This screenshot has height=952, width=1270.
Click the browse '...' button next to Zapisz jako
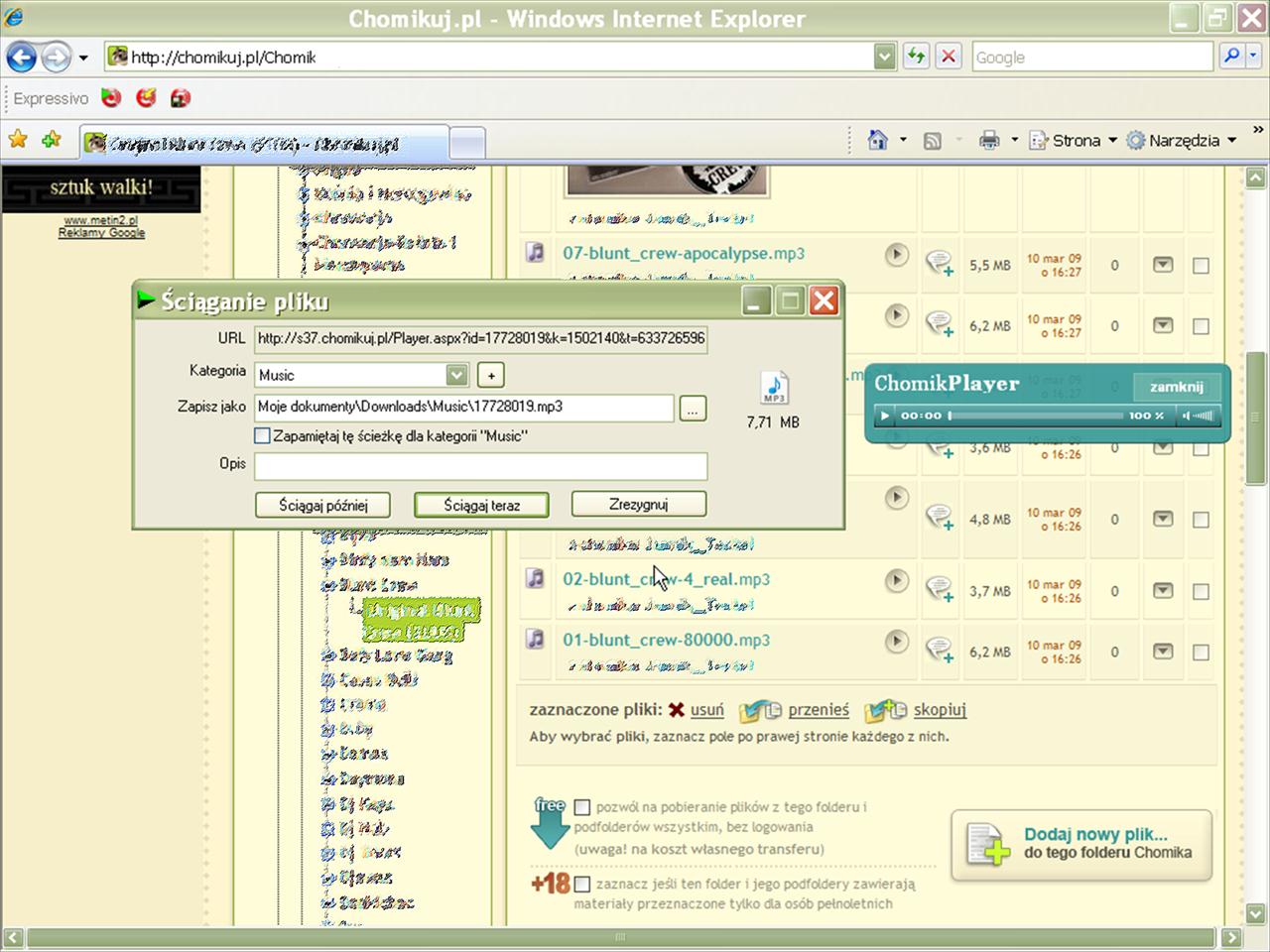[x=694, y=408]
